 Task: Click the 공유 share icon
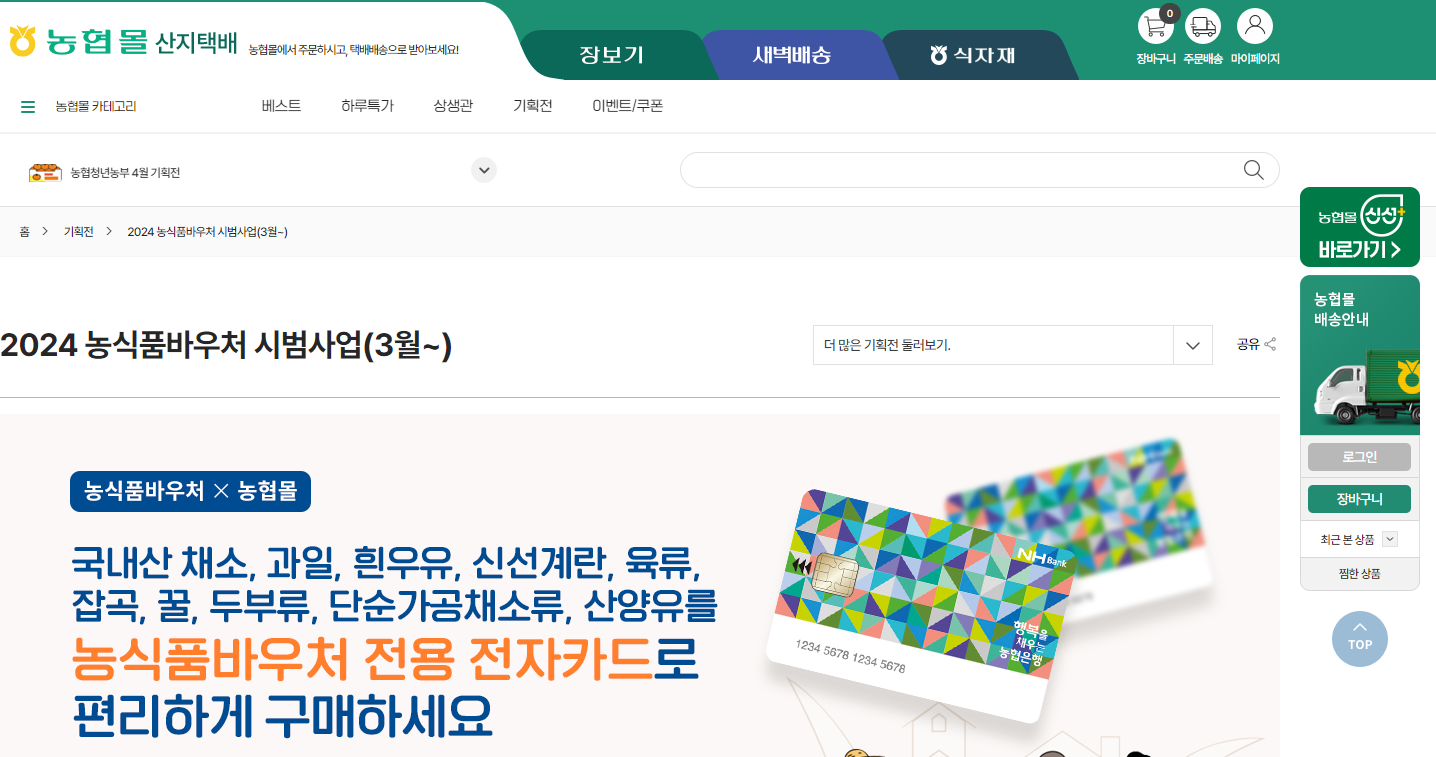pos(1271,345)
